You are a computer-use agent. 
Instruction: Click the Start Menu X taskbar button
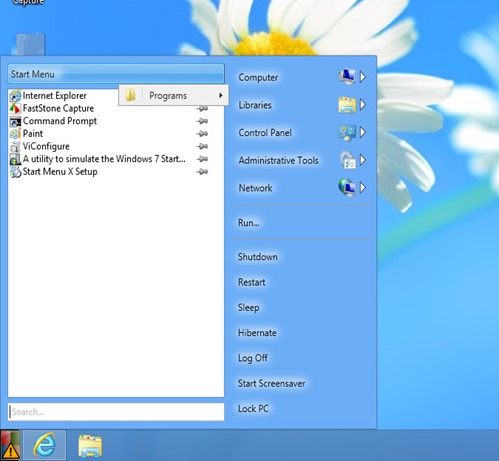point(10,446)
